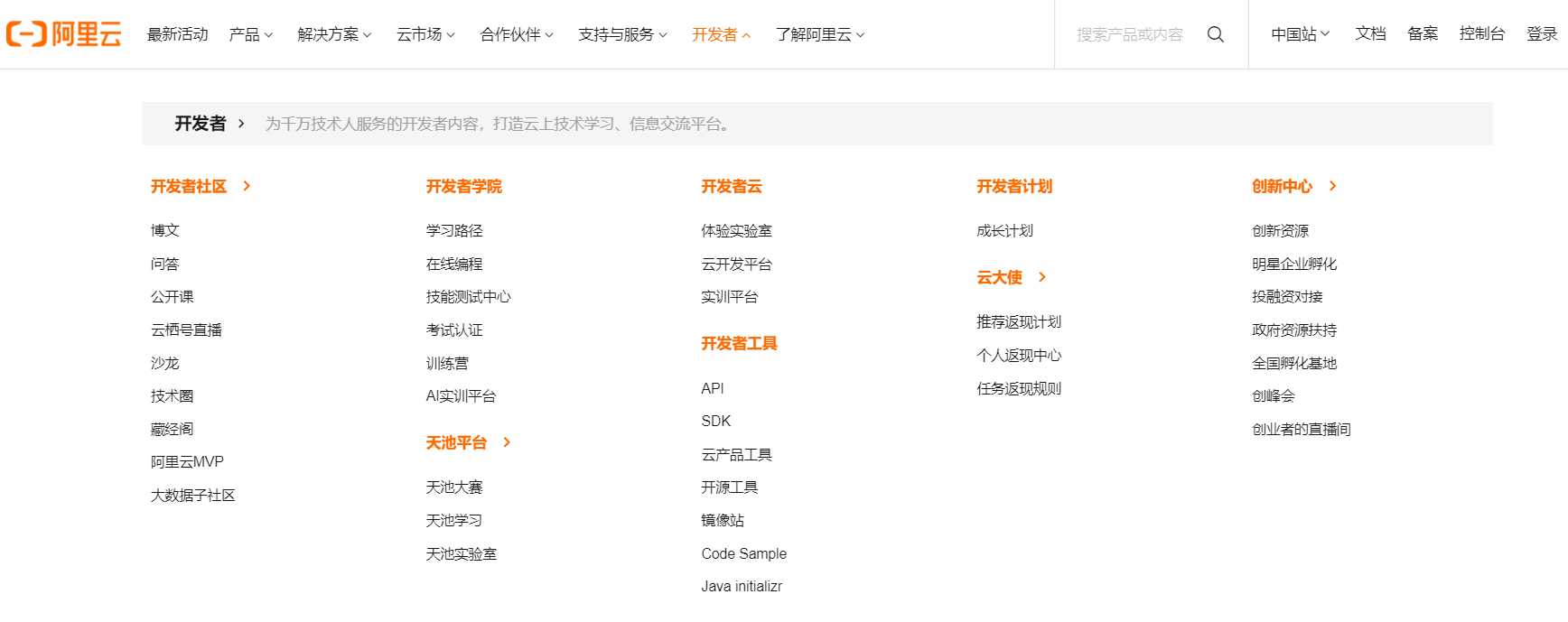Screen dimensions: 1568x622
Task: Open 控制台 console link
Action: [x=1482, y=33]
